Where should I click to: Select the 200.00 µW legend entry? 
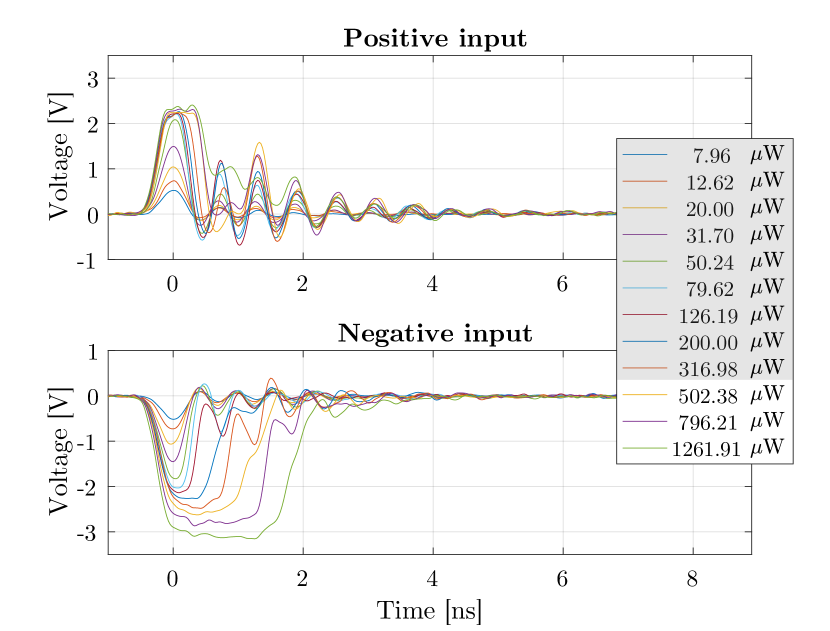[x=704, y=341]
